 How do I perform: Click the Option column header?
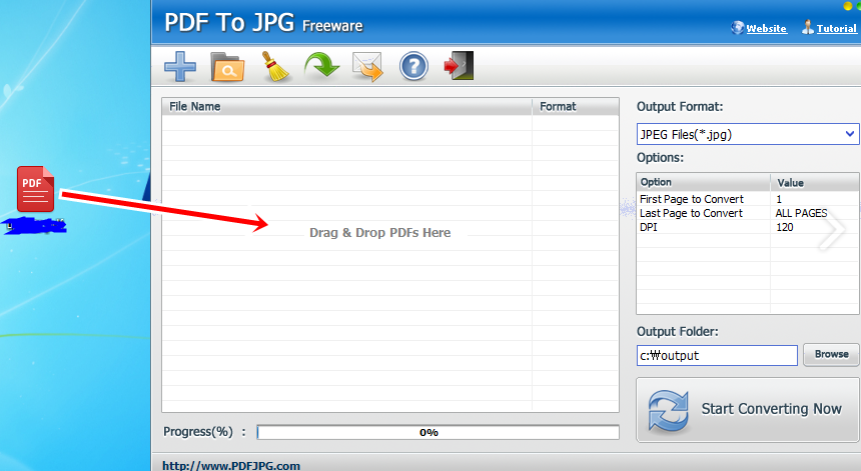(x=703, y=182)
